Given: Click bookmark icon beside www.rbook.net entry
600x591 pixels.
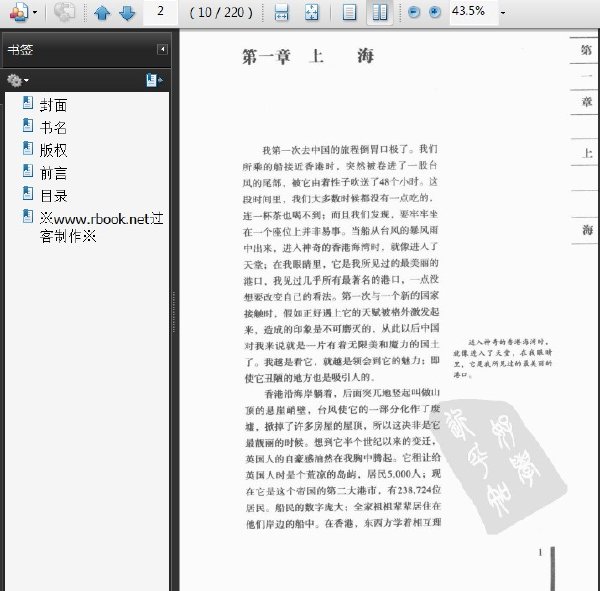Looking at the screenshot, I should point(28,216).
